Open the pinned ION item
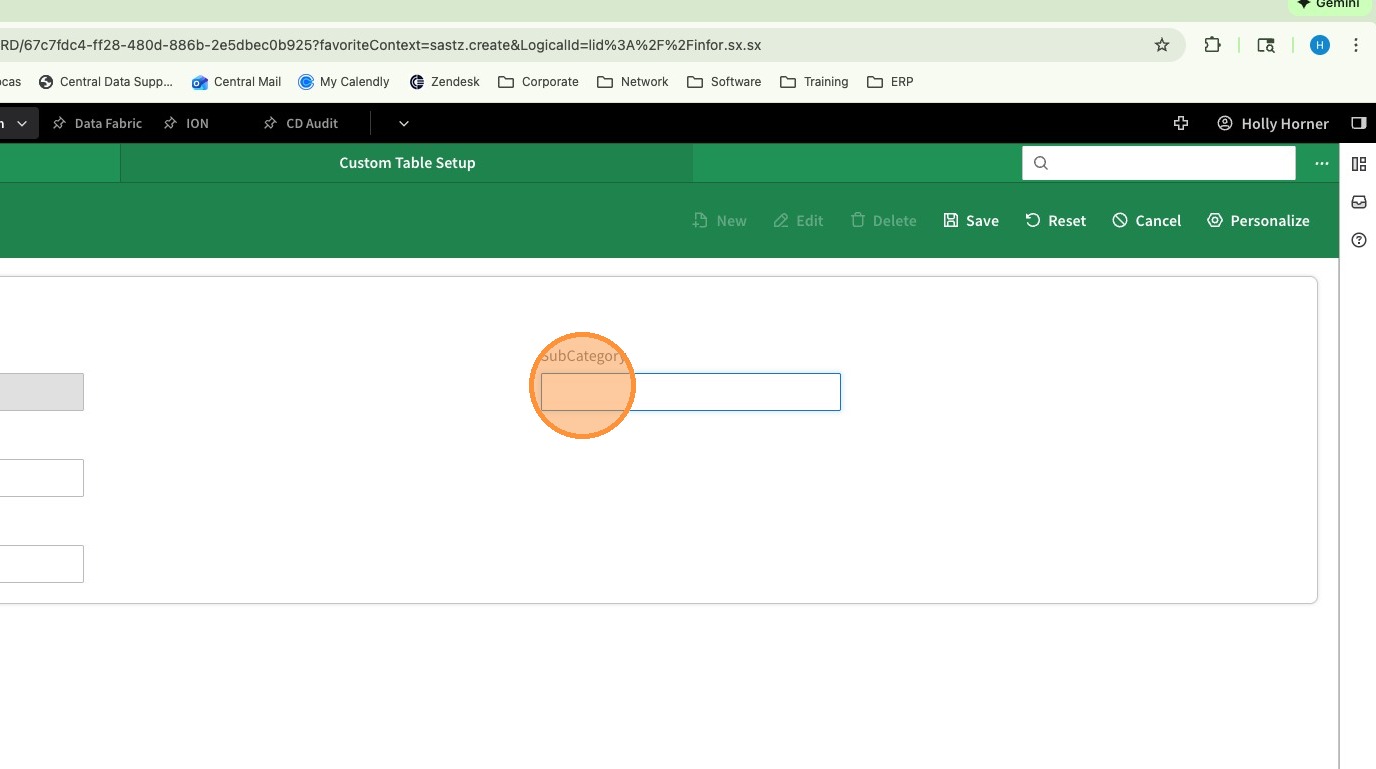Screen dimensions: 1376x769 pyautogui.click(x=186, y=123)
